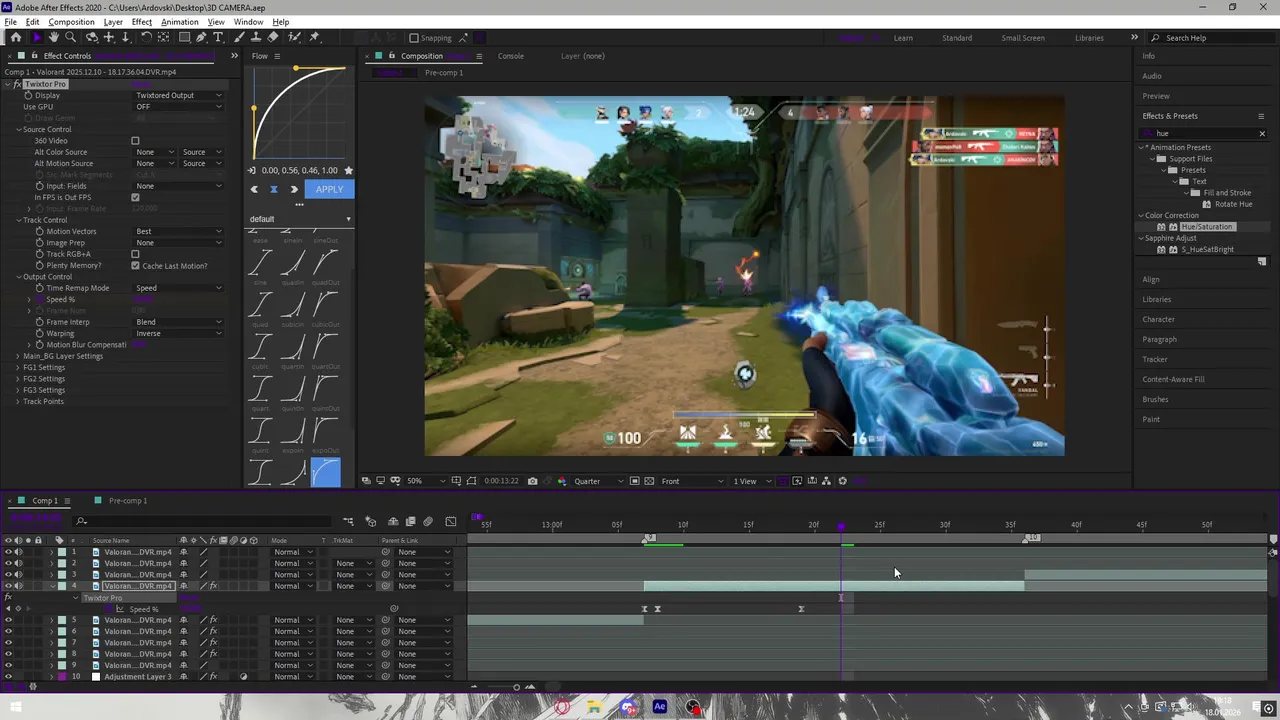1280x720 pixels.
Task: Open the Frame Interp Blend dropdown
Action: pos(179,322)
